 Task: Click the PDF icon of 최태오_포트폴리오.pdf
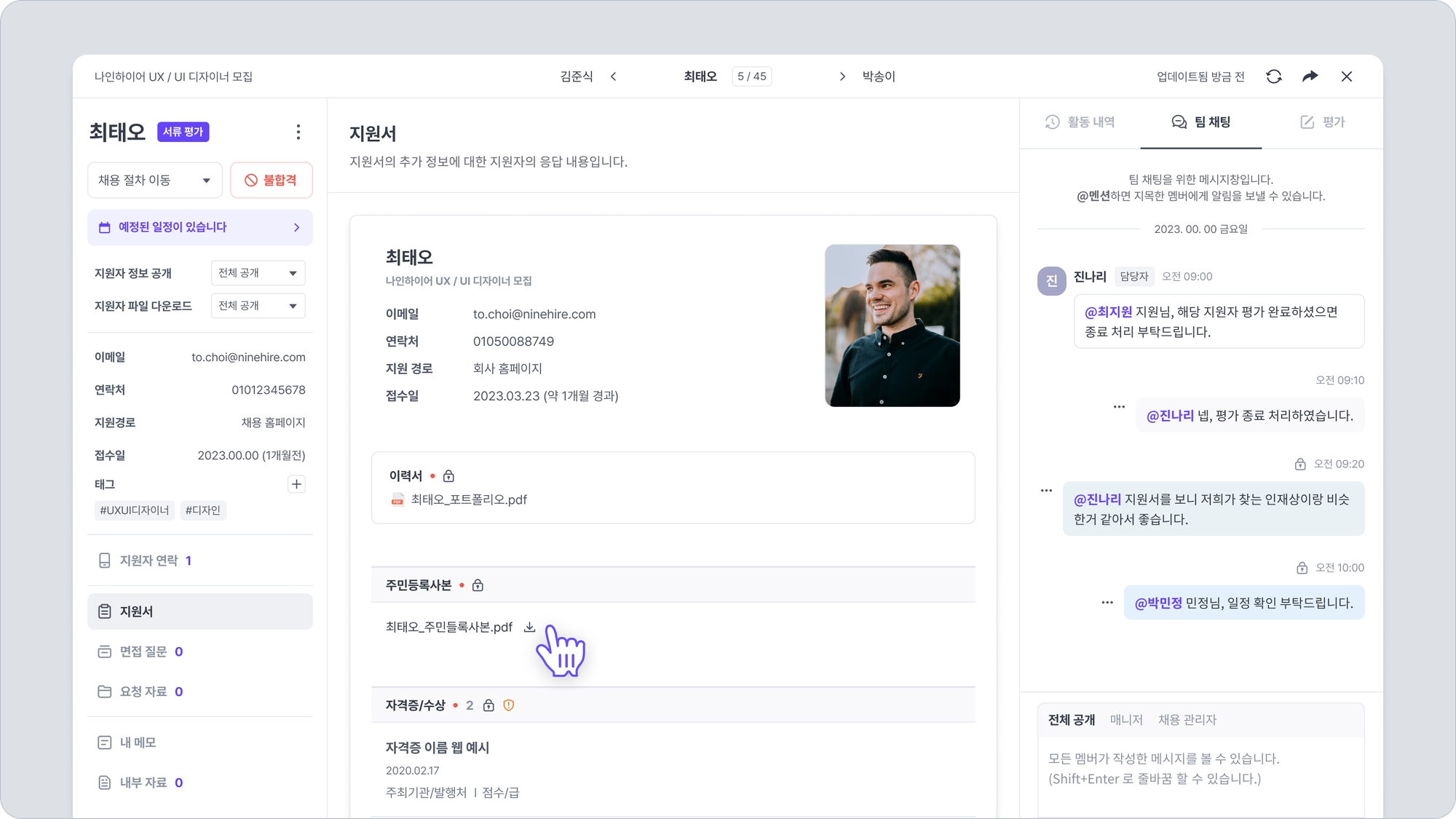[397, 499]
